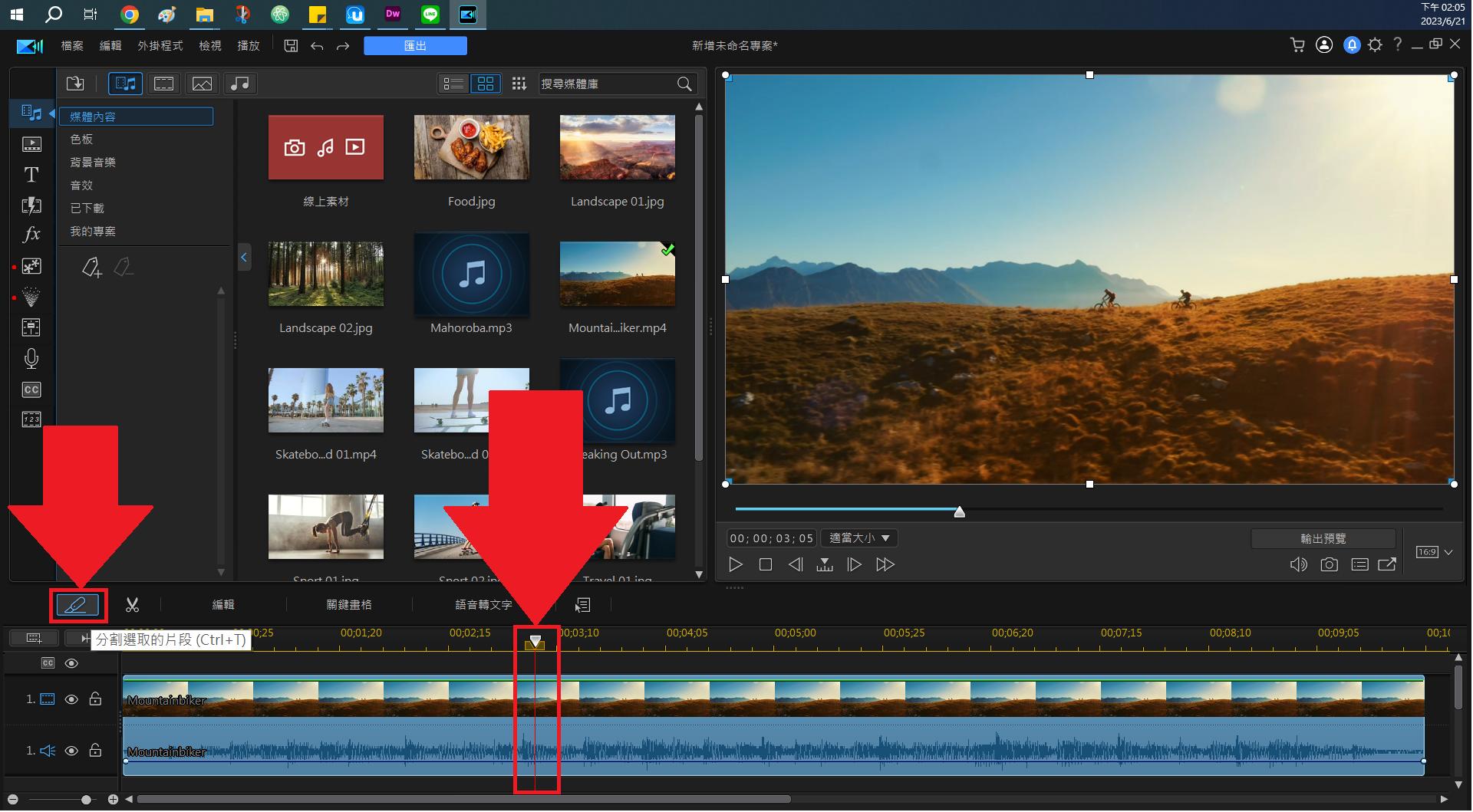Click the blue 匯出 export button
Screen dimensions: 1473x812
[415, 46]
